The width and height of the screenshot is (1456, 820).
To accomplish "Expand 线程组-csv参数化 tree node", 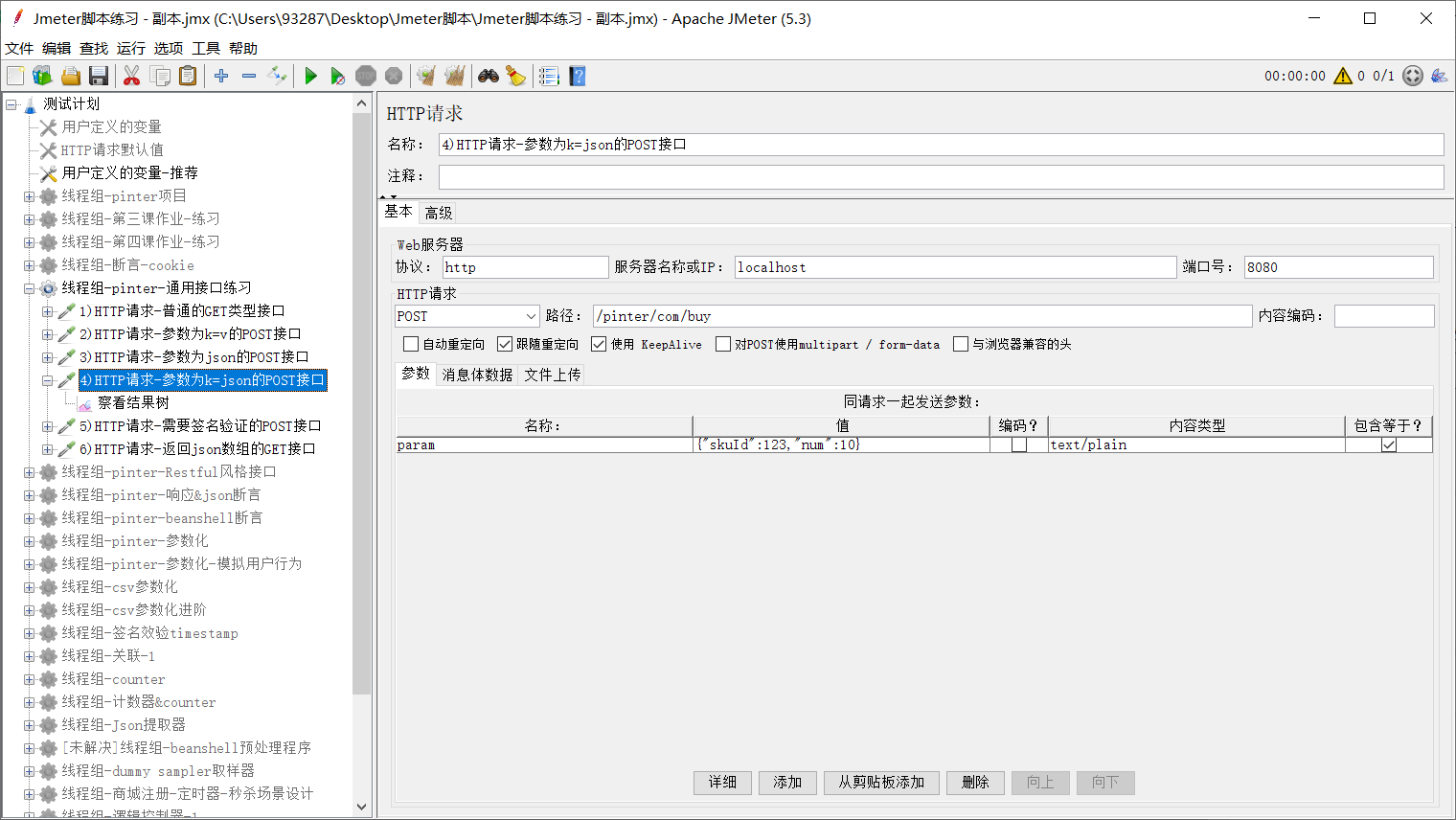I will (x=29, y=587).
